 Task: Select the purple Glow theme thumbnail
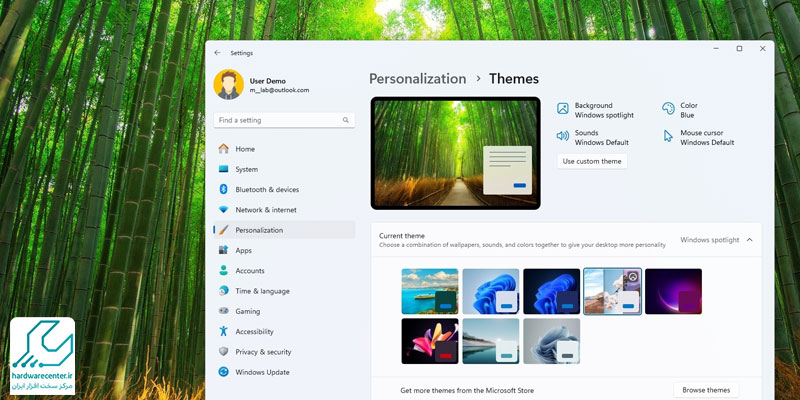coord(673,291)
